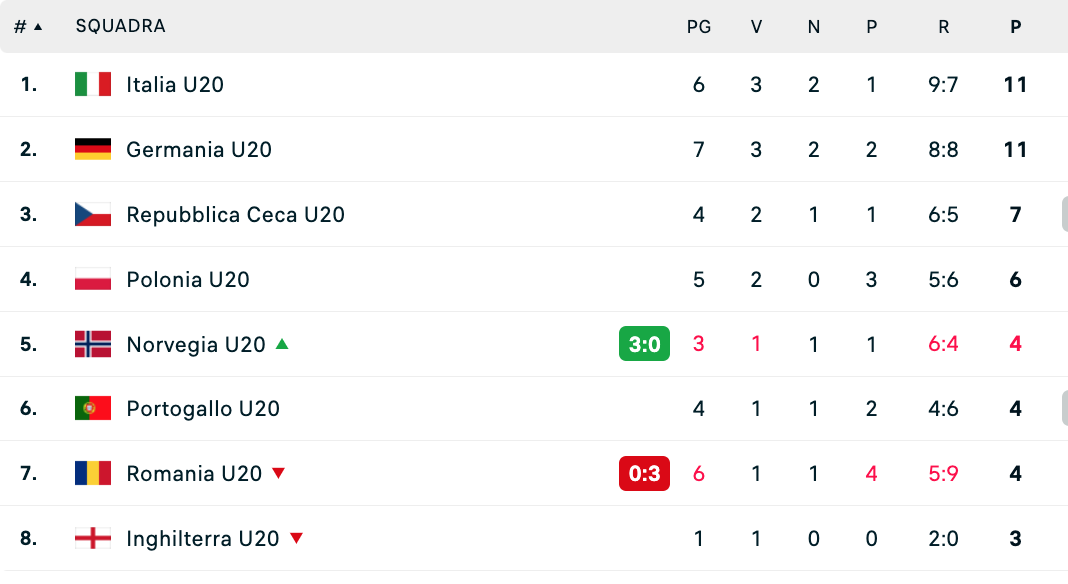Sort standings by SQUADRA column header
The image size is (1068, 584).
click(120, 27)
